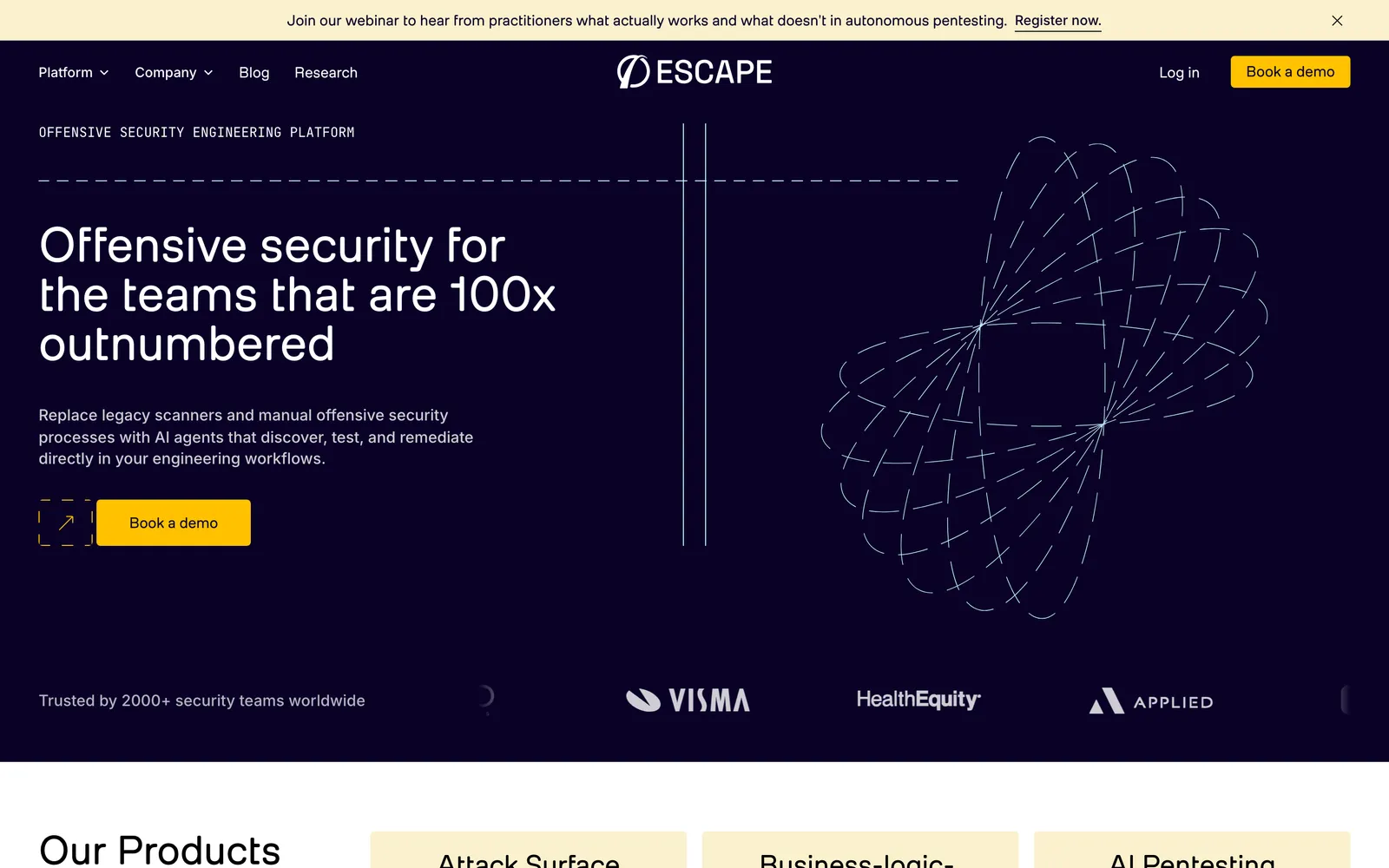Image resolution: width=1389 pixels, height=868 pixels.
Task: Go to the Blog page
Action: pos(254,73)
